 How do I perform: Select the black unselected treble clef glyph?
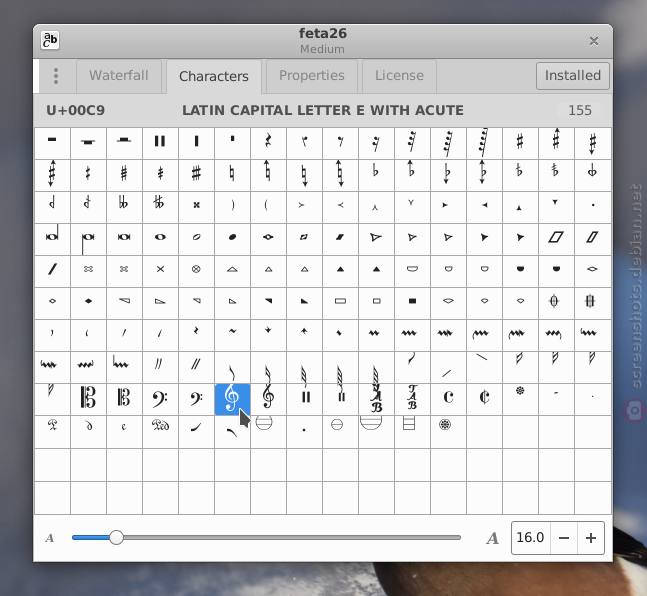(268, 399)
